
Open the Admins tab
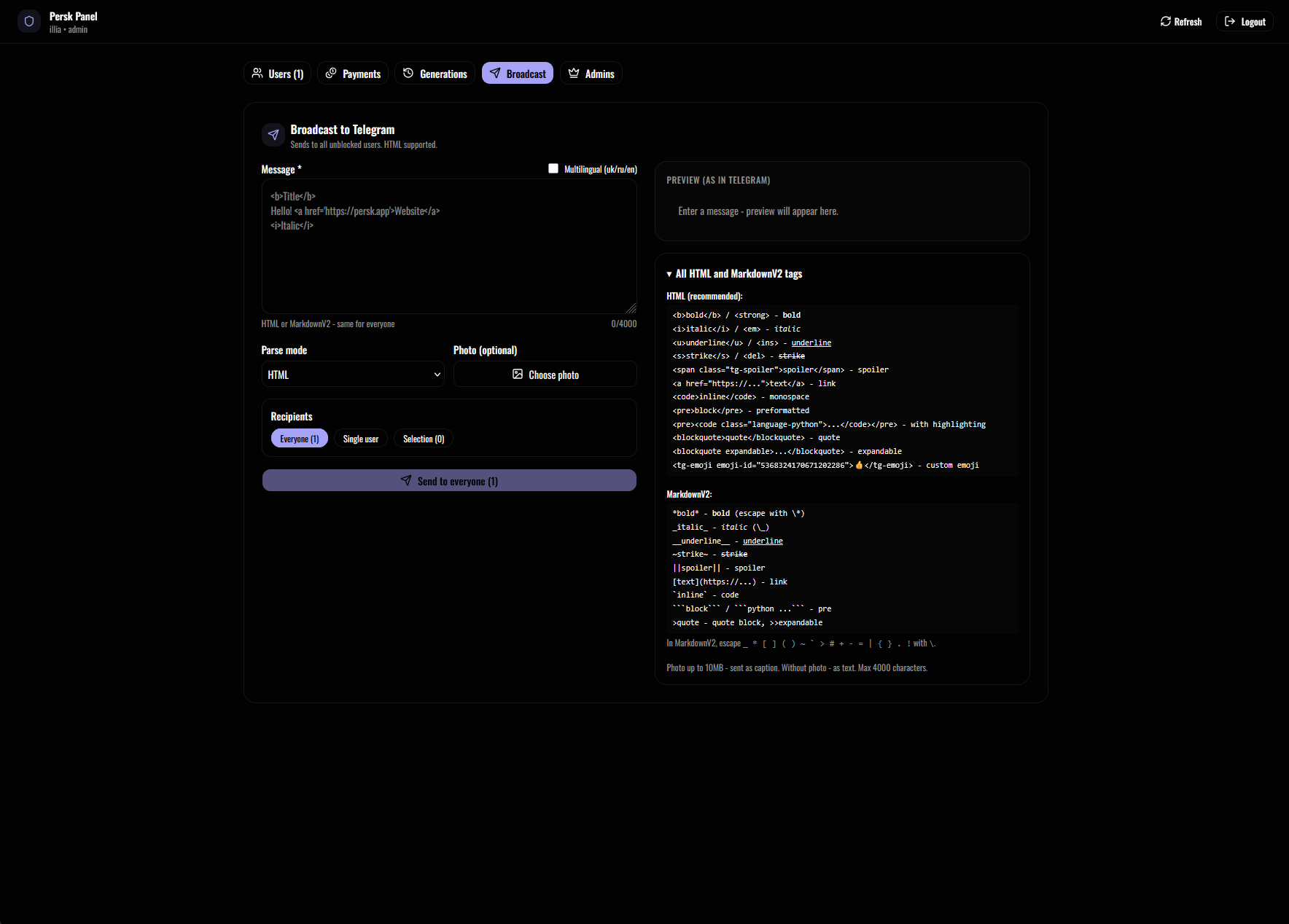click(x=591, y=73)
